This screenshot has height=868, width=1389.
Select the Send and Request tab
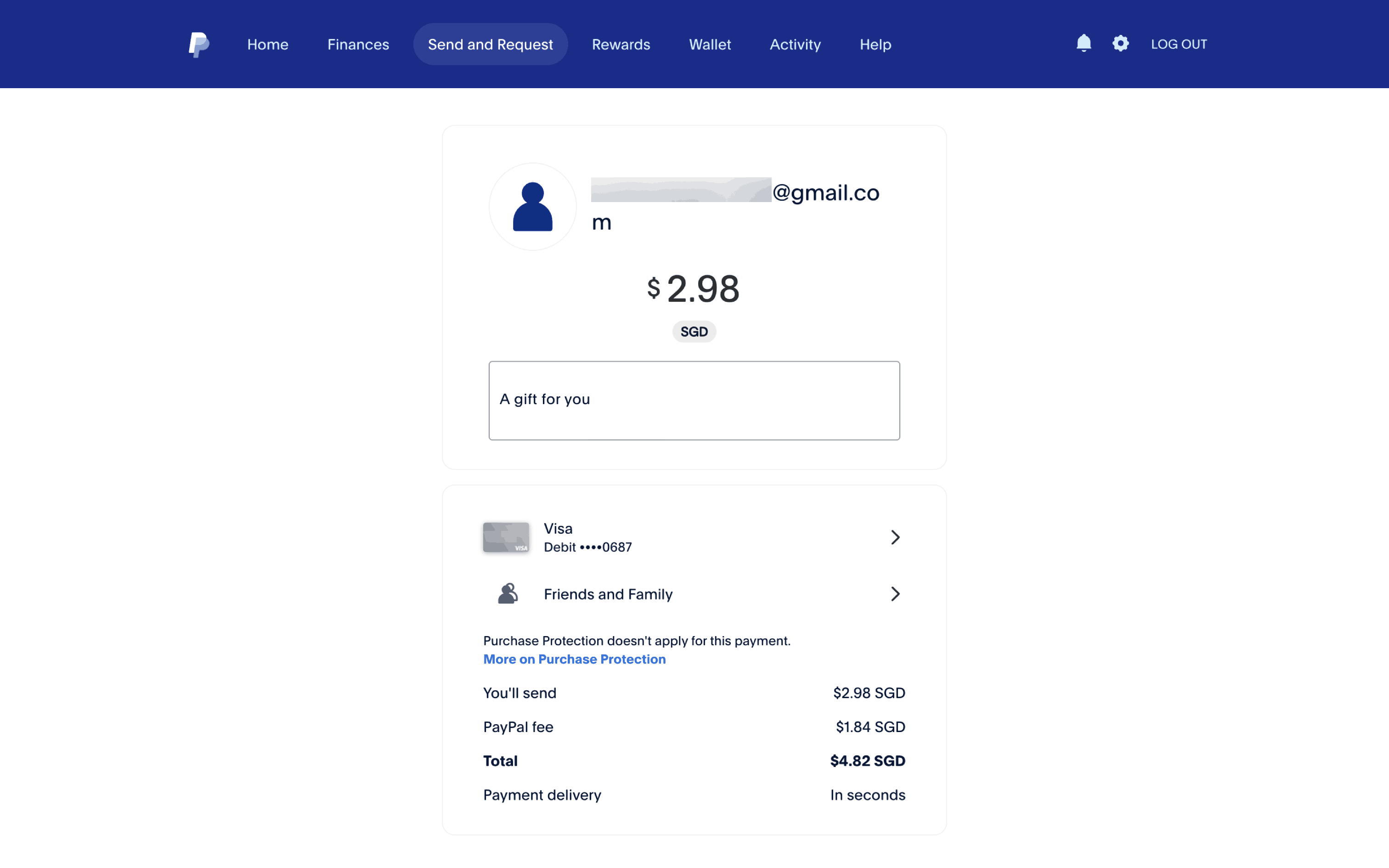click(490, 44)
